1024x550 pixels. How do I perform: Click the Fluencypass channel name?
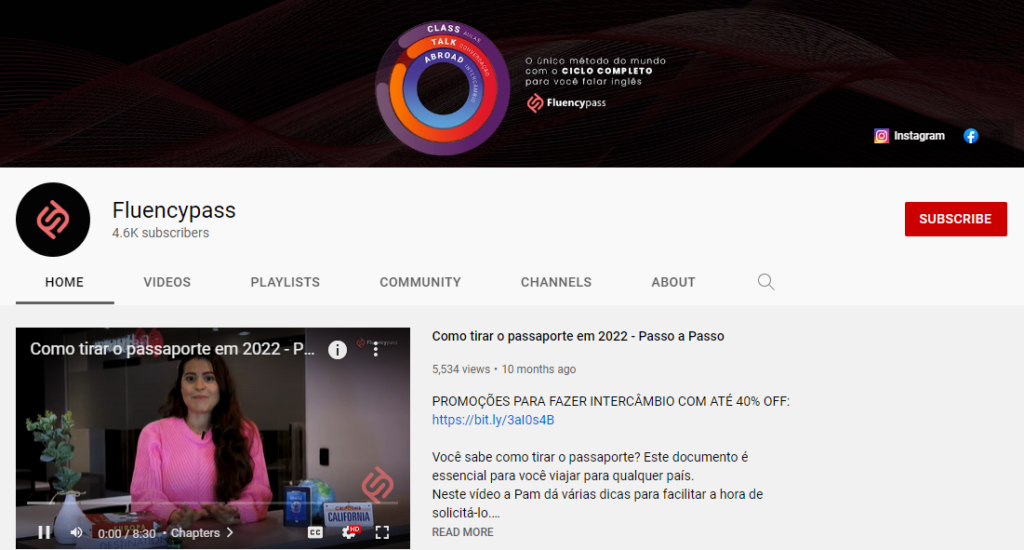(x=174, y=210)
